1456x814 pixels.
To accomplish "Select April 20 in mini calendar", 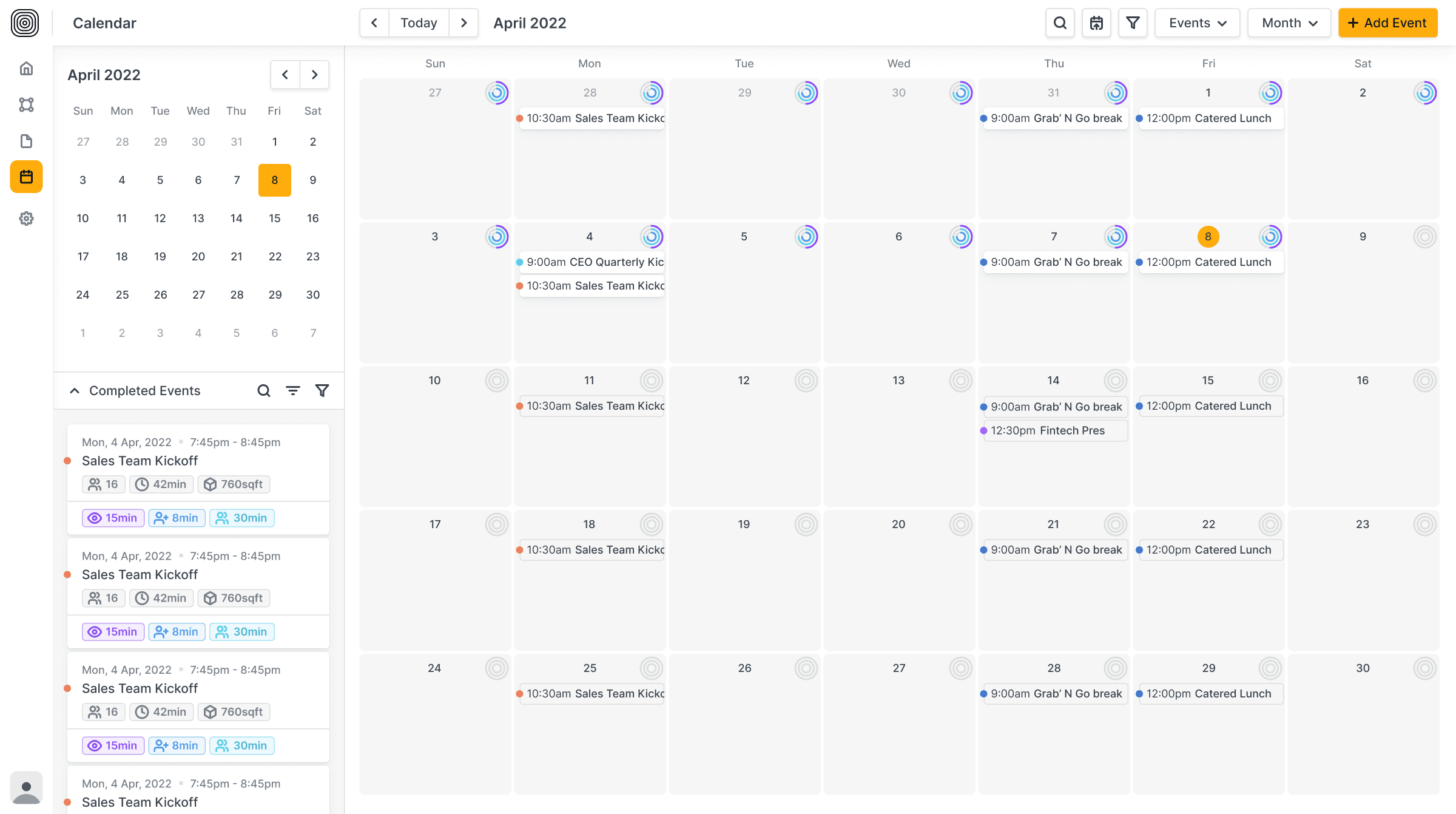I will pos(198,256).
